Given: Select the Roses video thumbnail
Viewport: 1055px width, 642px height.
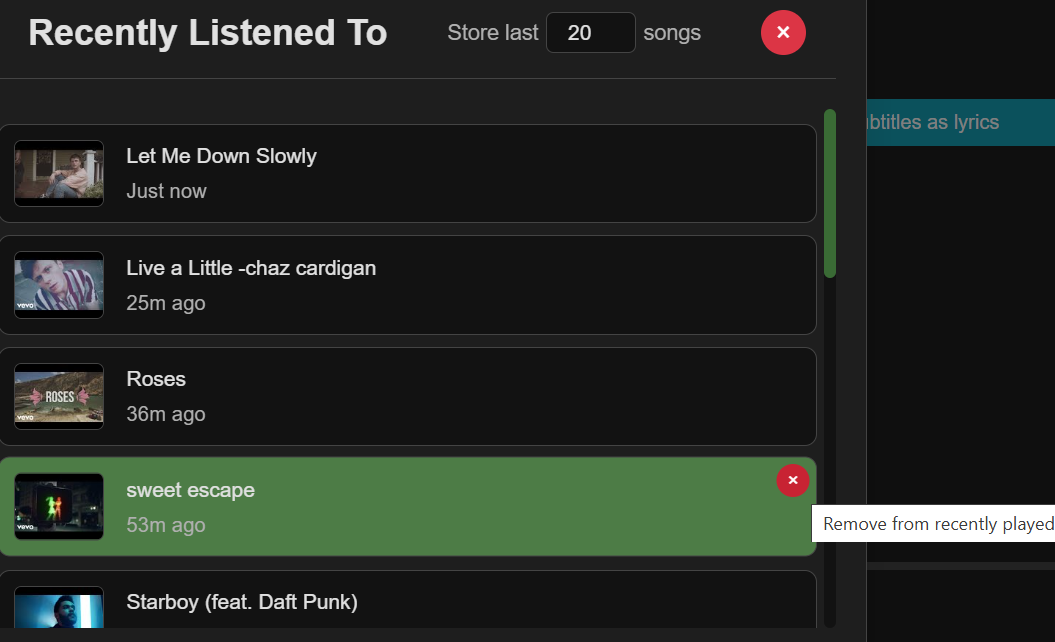Looking at the screenshot, I should tap(59, 396).
